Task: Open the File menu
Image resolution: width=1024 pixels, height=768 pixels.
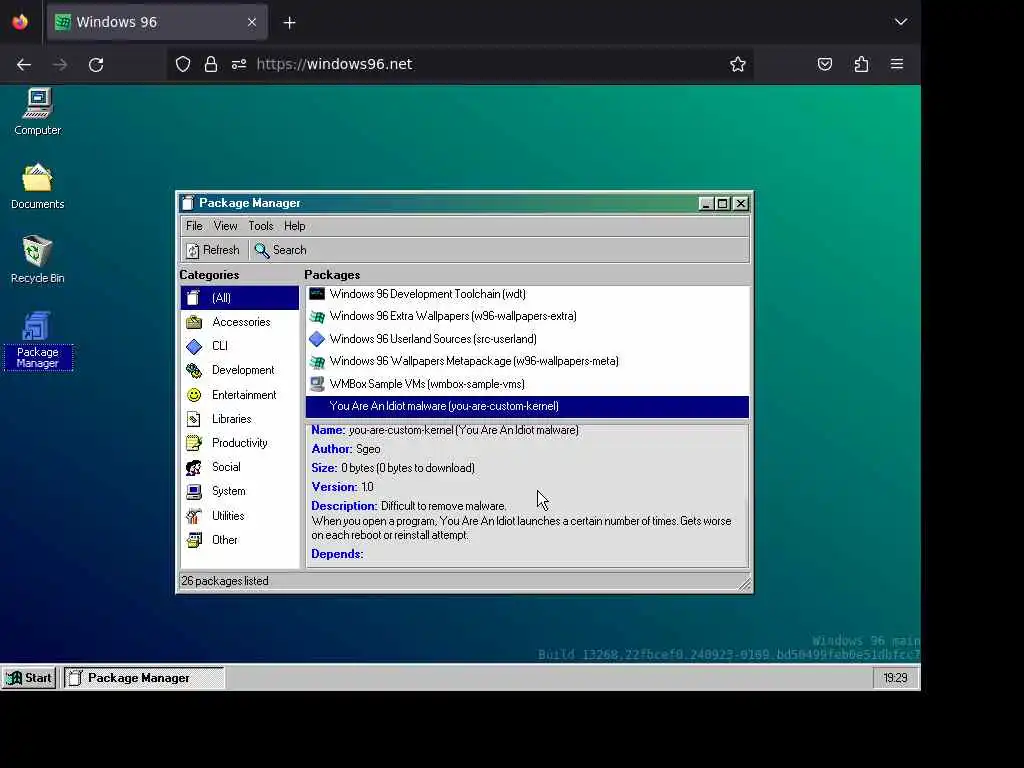Action: click(194, 226)
